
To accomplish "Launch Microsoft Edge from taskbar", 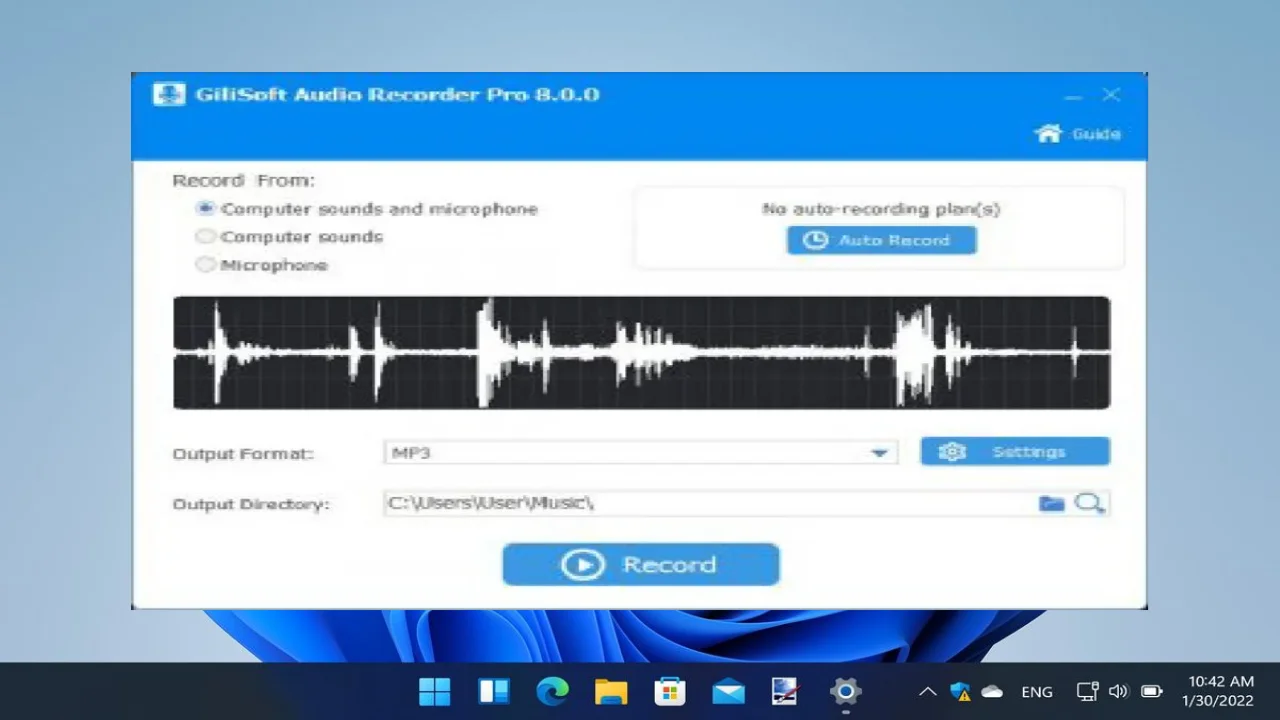I will (552, 691).
